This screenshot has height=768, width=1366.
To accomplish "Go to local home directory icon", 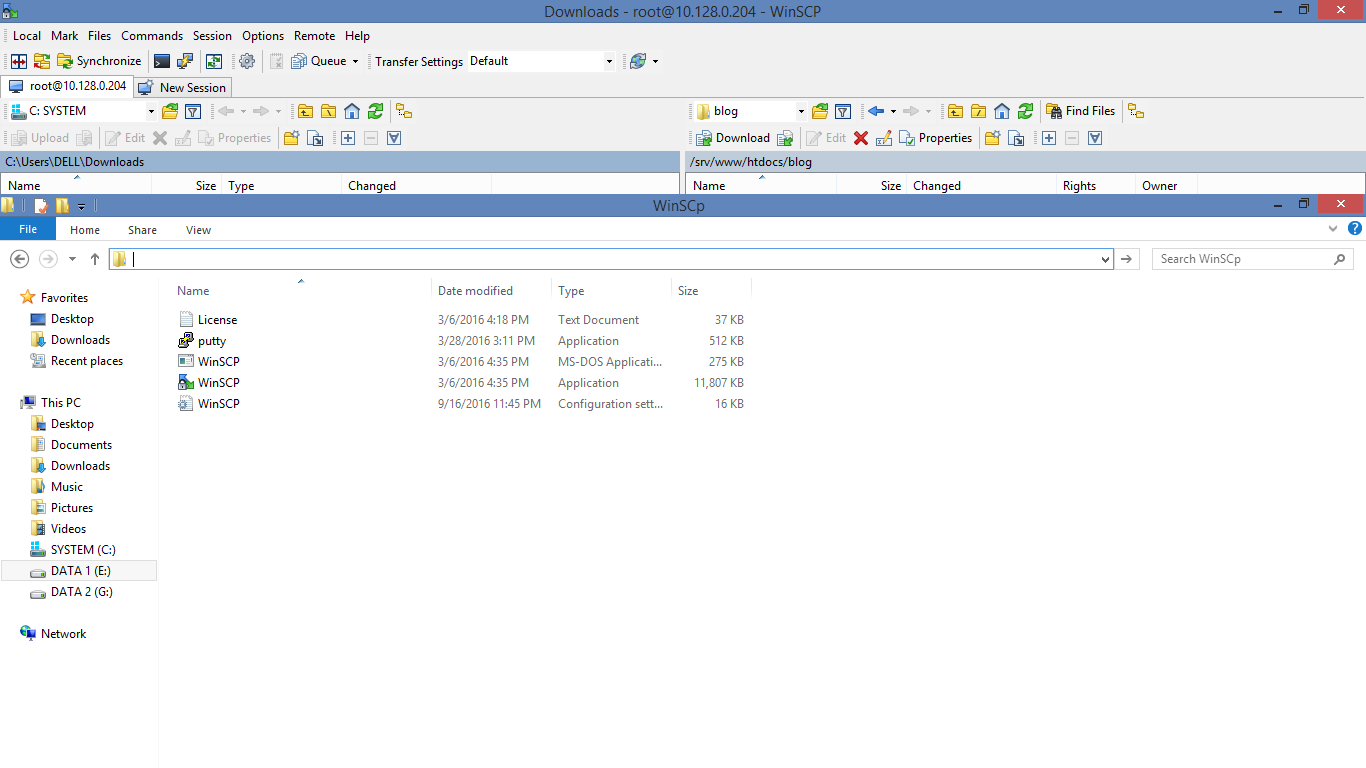I will 352,111.
